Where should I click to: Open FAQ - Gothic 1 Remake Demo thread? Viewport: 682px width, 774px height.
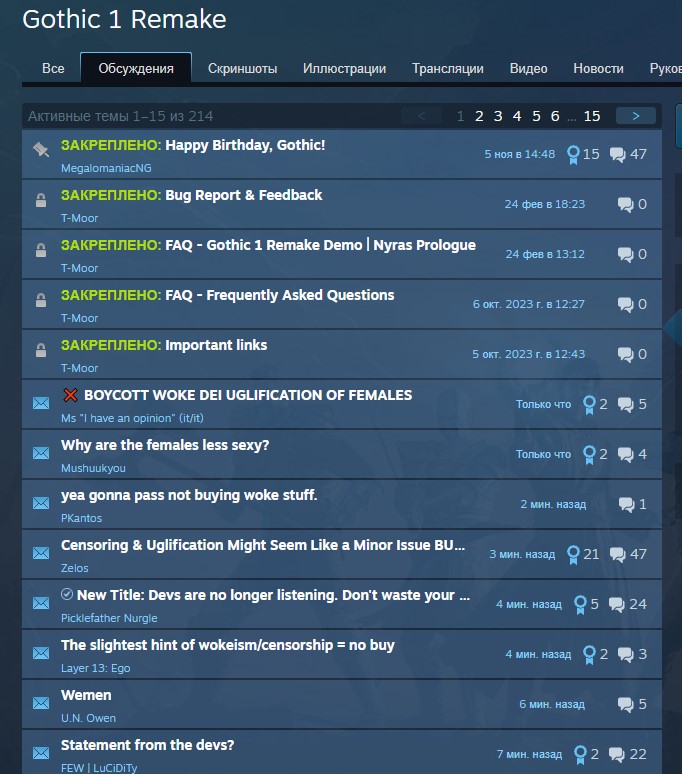click(320, 245)
